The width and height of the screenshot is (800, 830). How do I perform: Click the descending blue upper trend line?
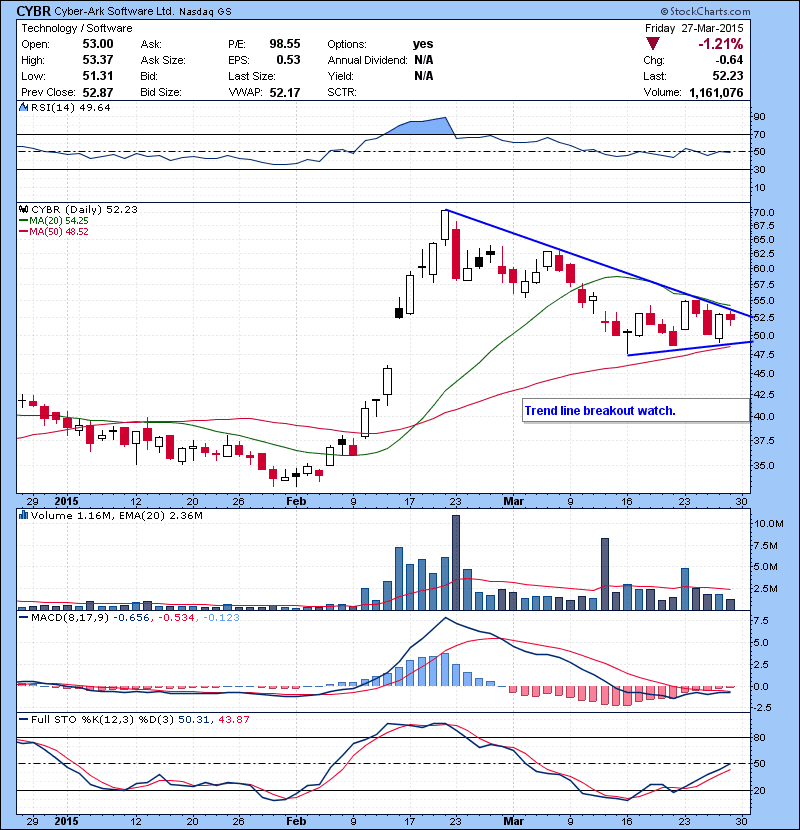point(599,263)
